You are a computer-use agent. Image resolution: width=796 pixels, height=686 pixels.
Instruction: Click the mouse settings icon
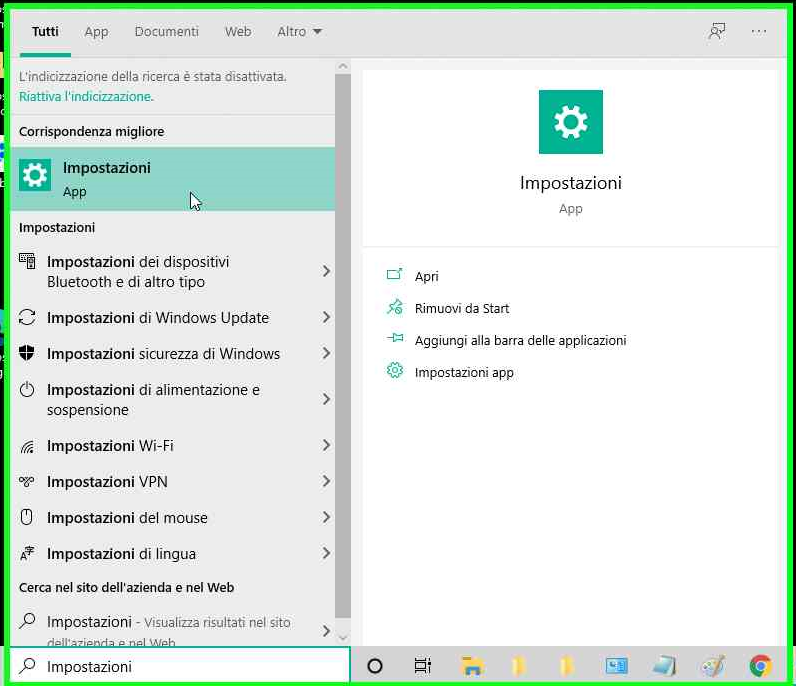(26, 517)
